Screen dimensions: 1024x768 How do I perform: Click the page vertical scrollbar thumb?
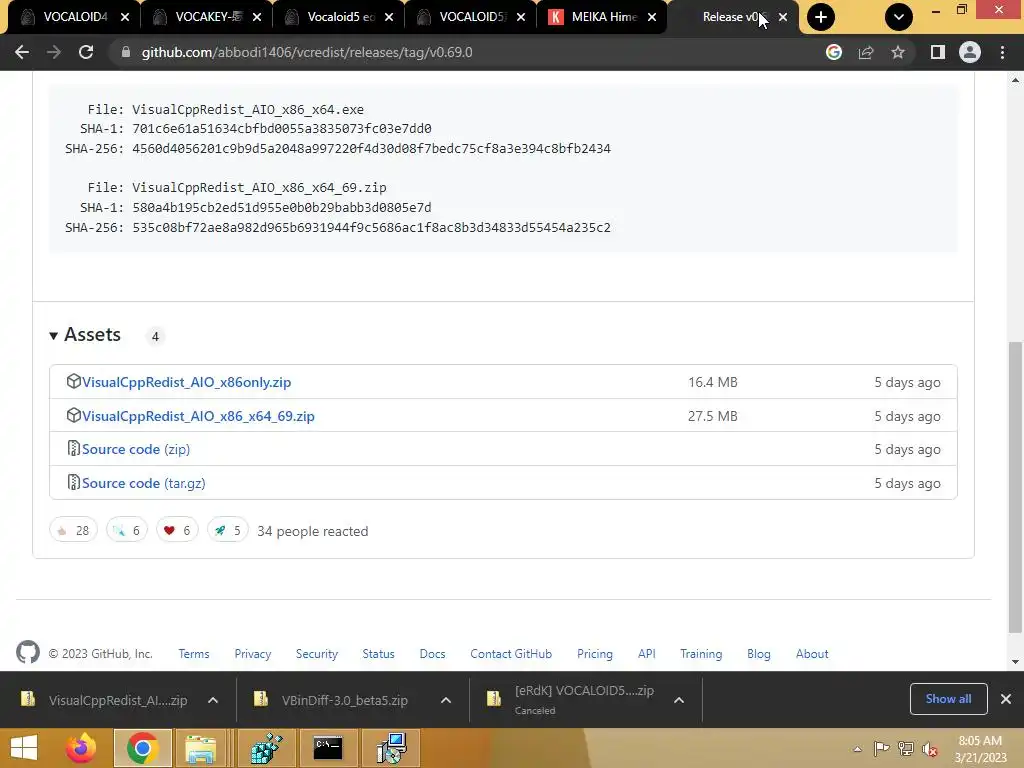tap(1015, 487)
